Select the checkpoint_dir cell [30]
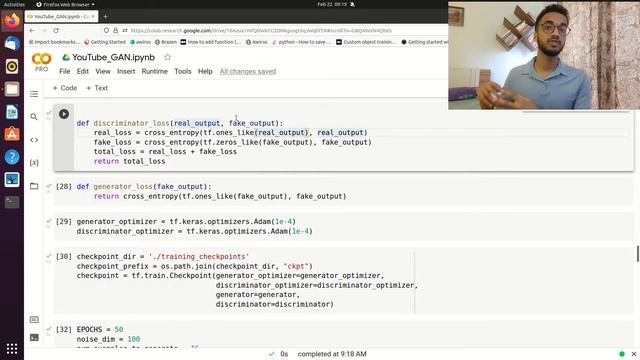 click(343, 280)
